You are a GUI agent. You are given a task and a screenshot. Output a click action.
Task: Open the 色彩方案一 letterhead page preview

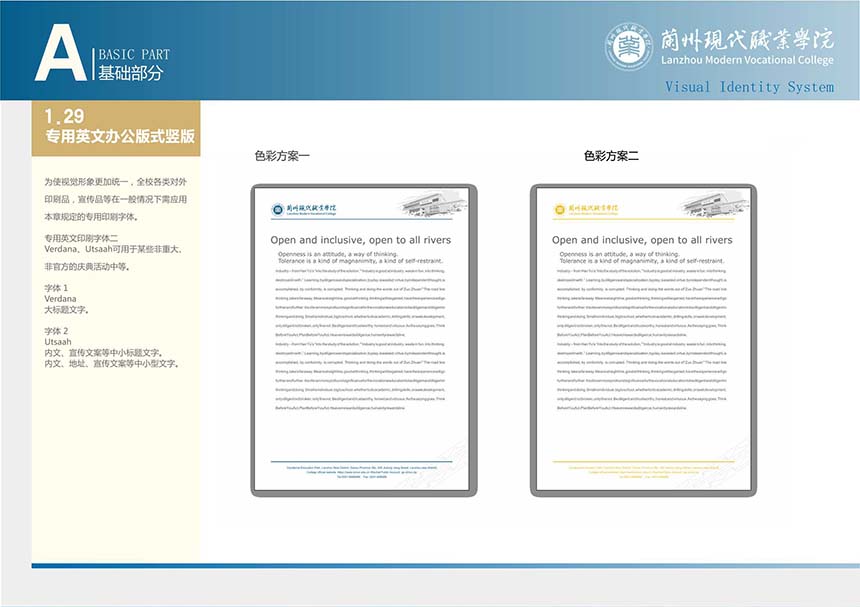coord(361,340)
